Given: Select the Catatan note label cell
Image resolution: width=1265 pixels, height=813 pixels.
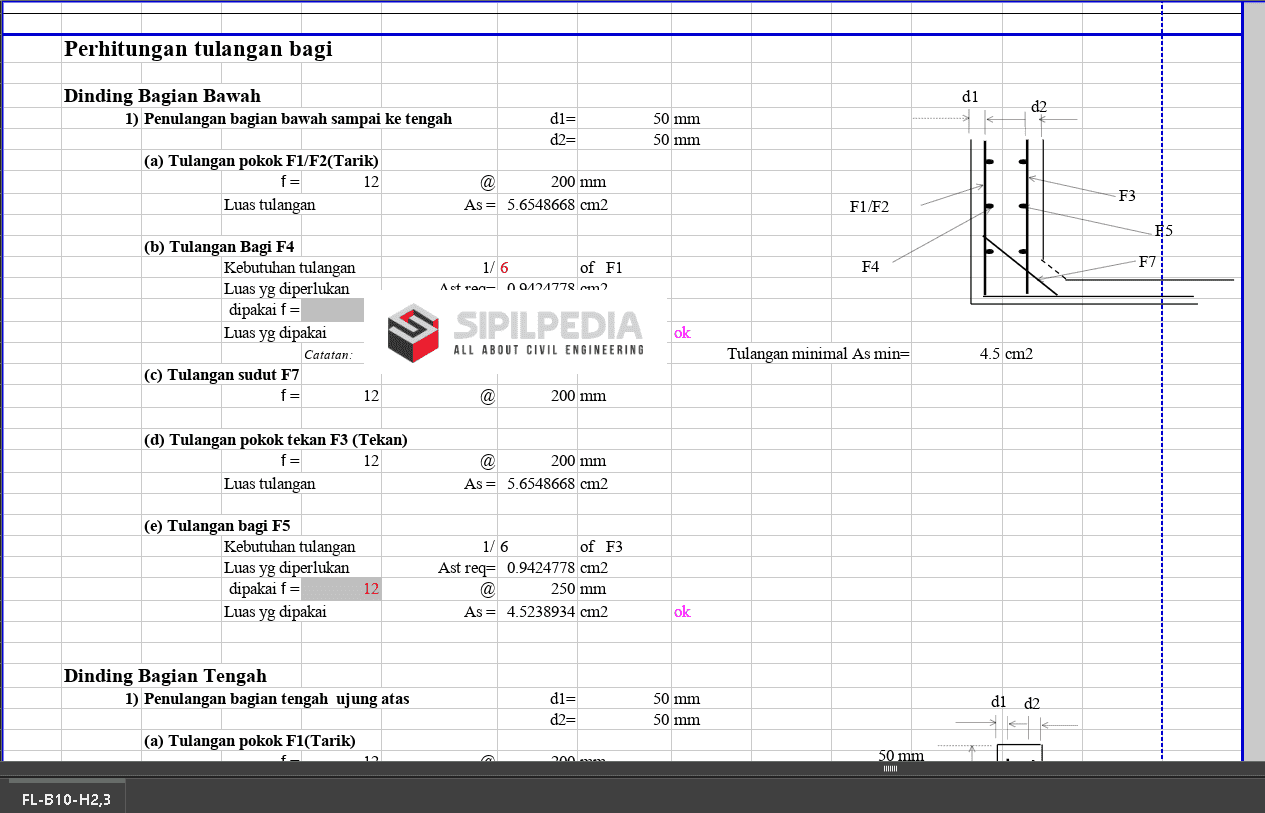Looking at the screenshot, I should point(328,354).
